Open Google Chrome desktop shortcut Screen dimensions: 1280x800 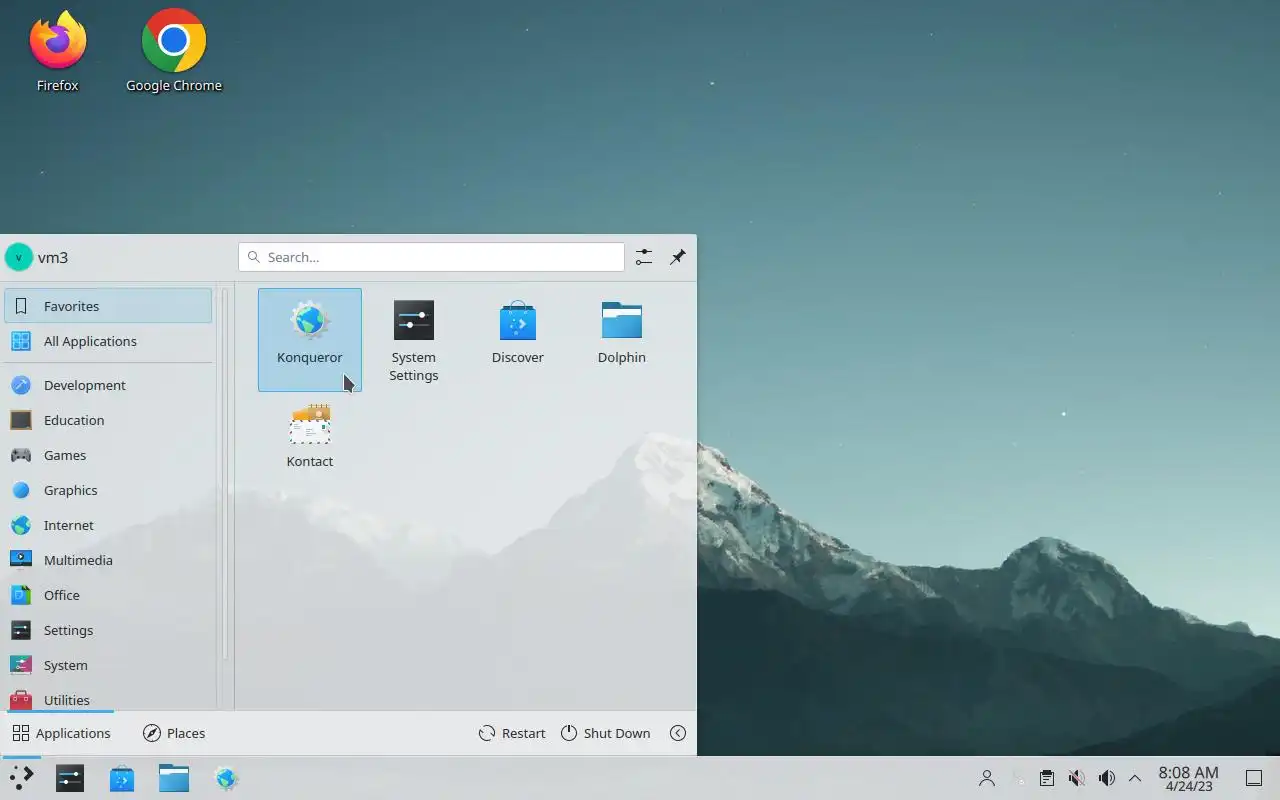174,51
